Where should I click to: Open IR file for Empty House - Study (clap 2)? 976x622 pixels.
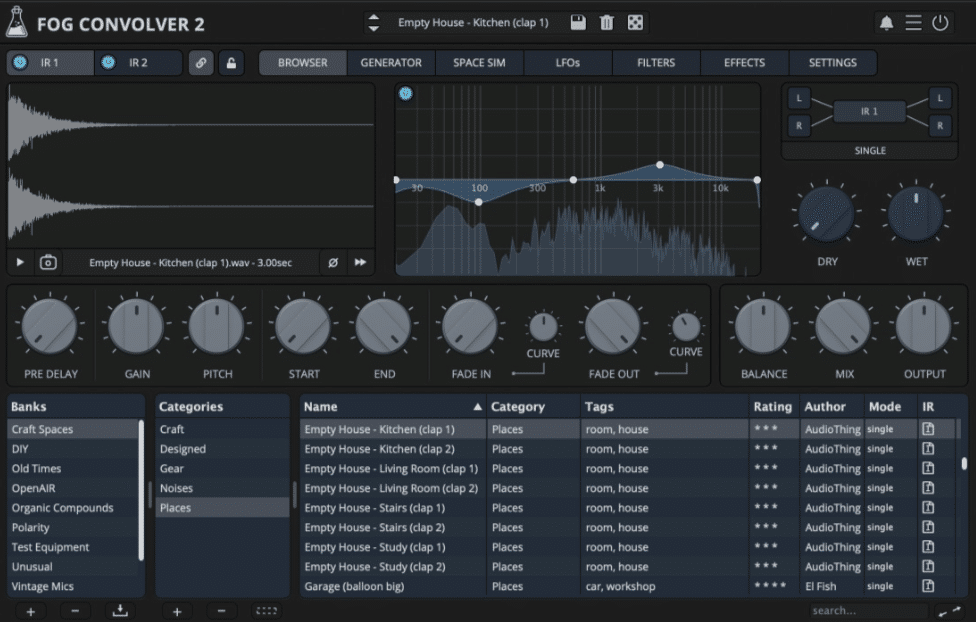click(928, 566)
